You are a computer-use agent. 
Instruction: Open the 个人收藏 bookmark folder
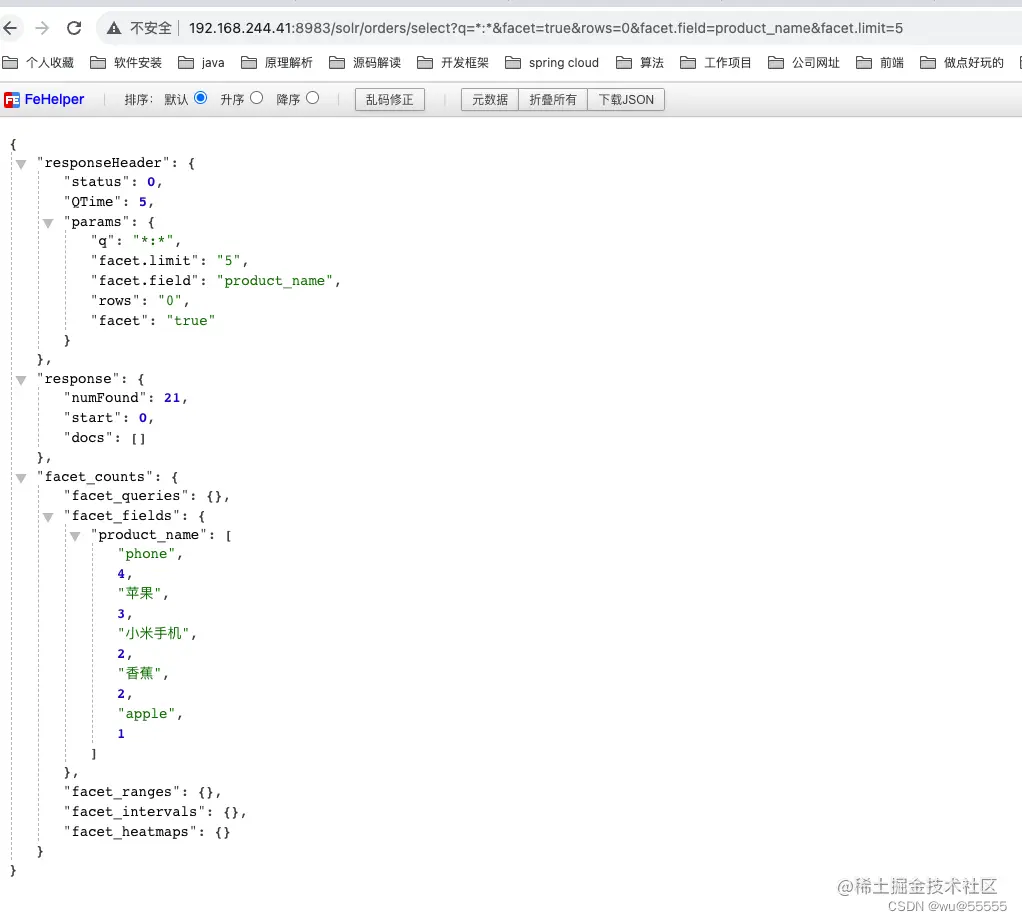pos(38,63)
